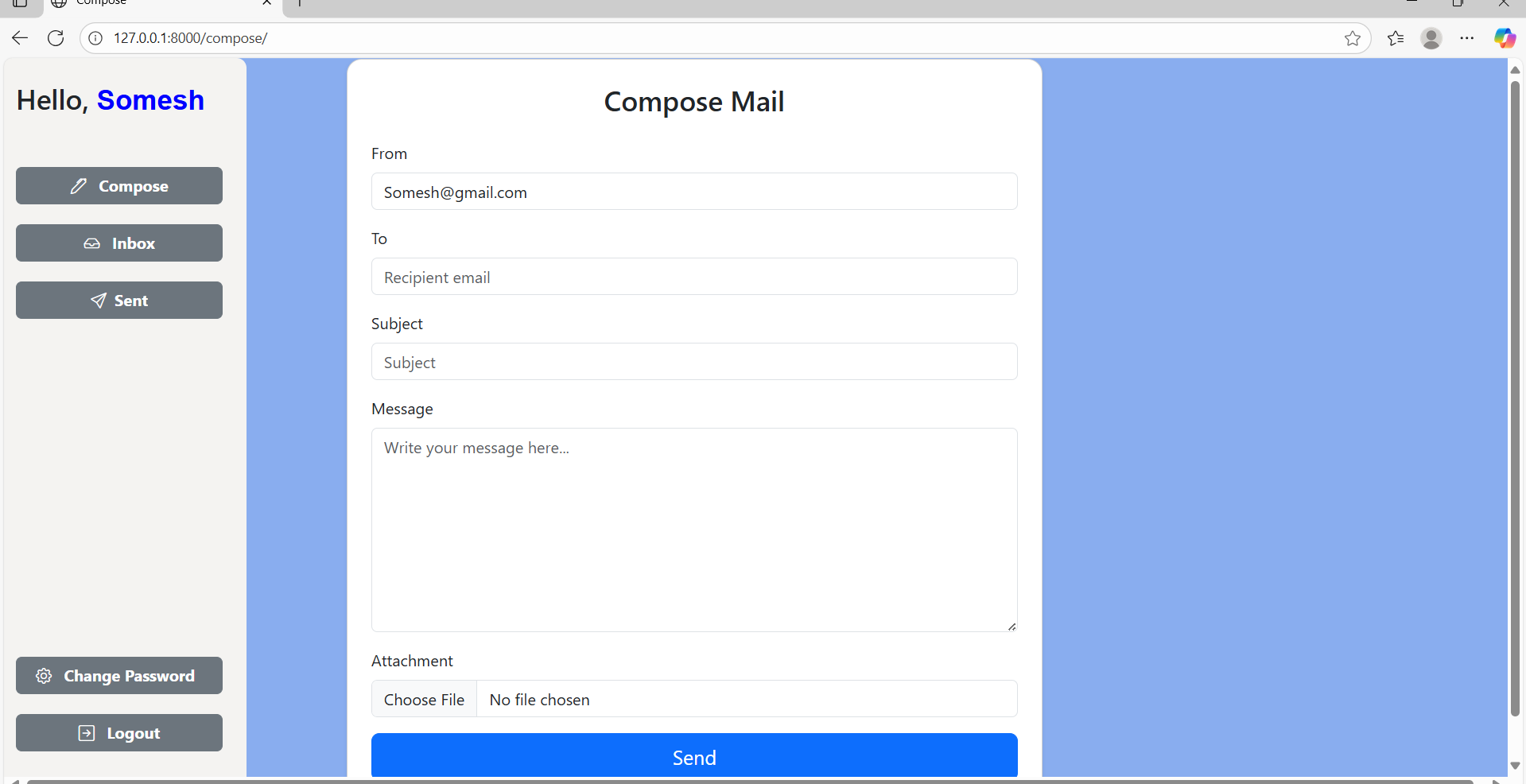Click the horizontal page scrollbar
This screenshot has width=1526, height=784.
pos(750,782)
